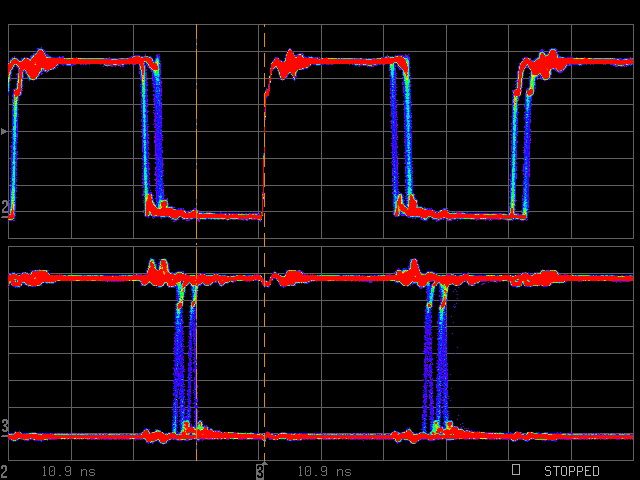Click the 10.9 ns value next to channel 2
This screenshot has width=640, height=480.
point(69,472)
